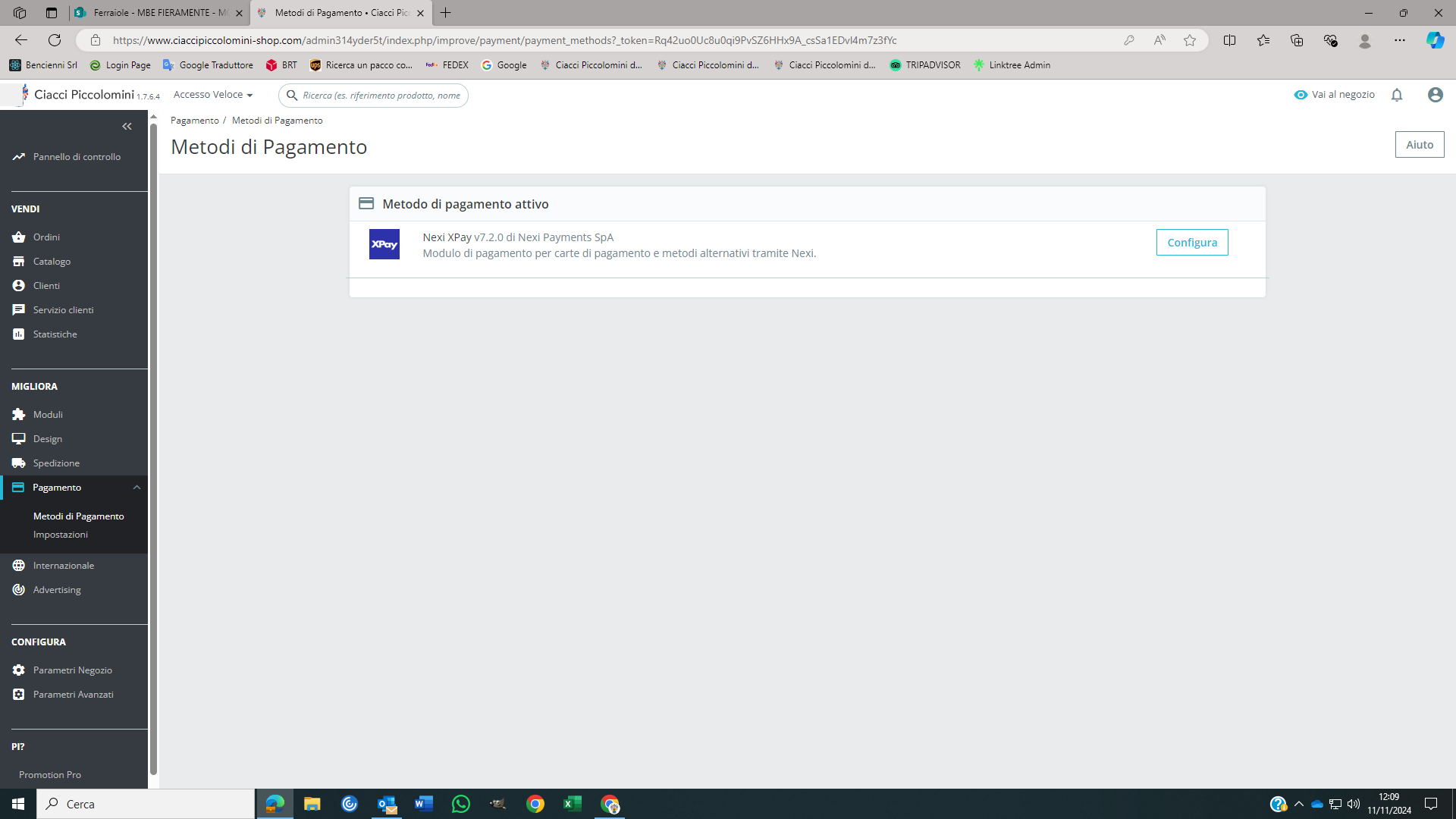Open browser Settings and more menu
The image size is (1456, 819).
coord(1399,40)
